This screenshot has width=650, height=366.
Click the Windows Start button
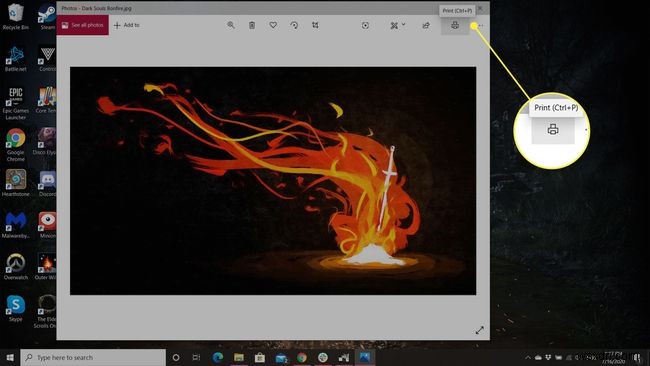(x=10, y=357)
